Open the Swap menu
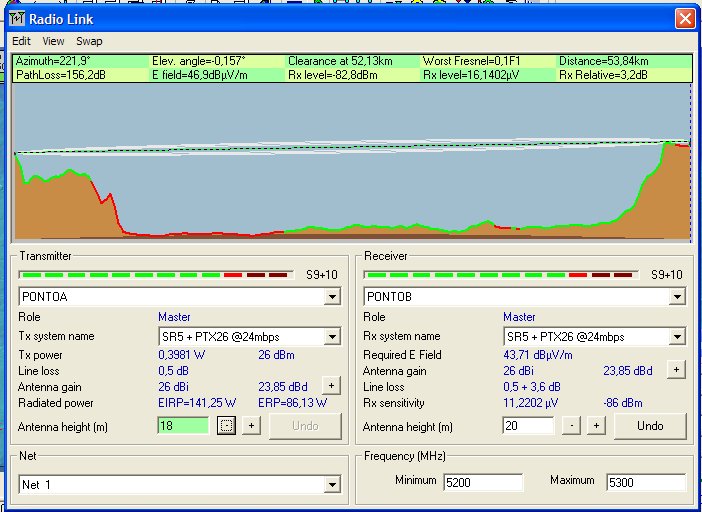 (x=89, y=41)
